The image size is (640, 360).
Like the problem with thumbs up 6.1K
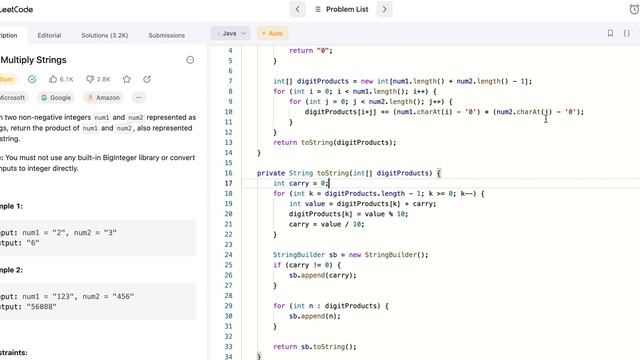[61, 79]
